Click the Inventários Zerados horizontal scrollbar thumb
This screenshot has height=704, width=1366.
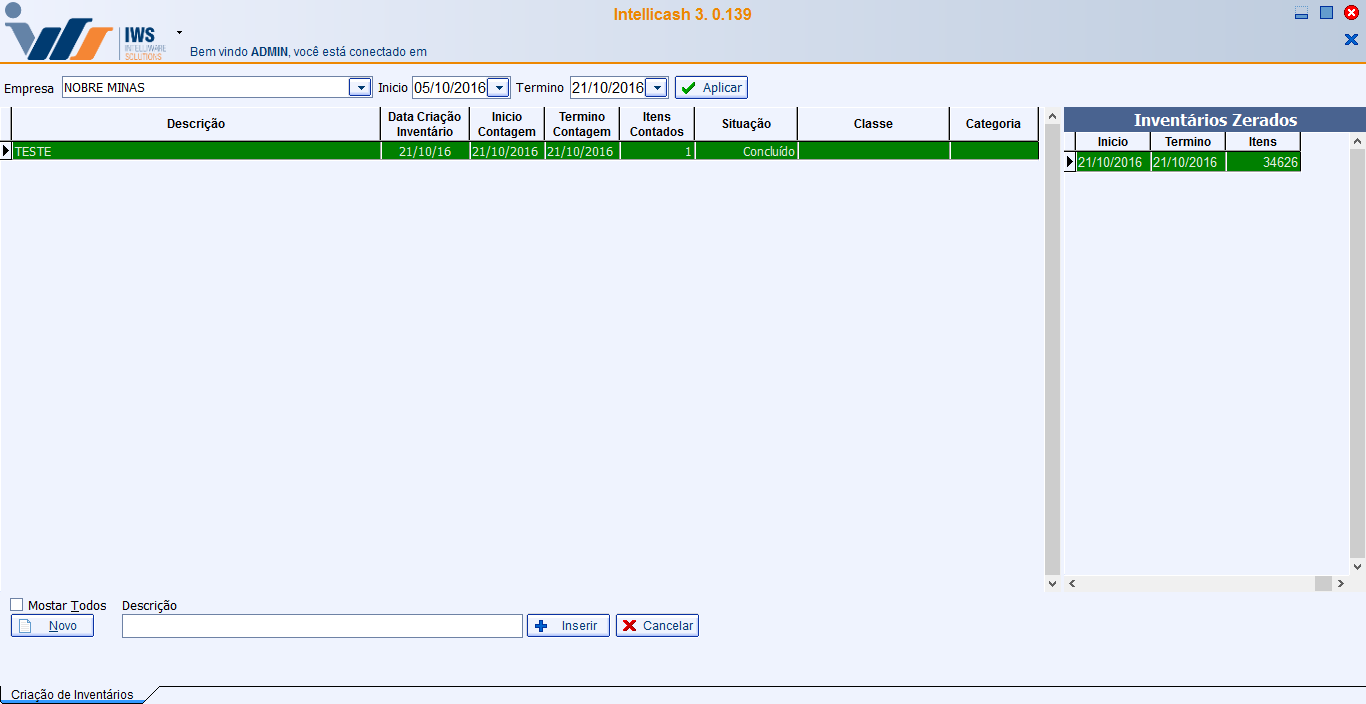coord(1323,583)
